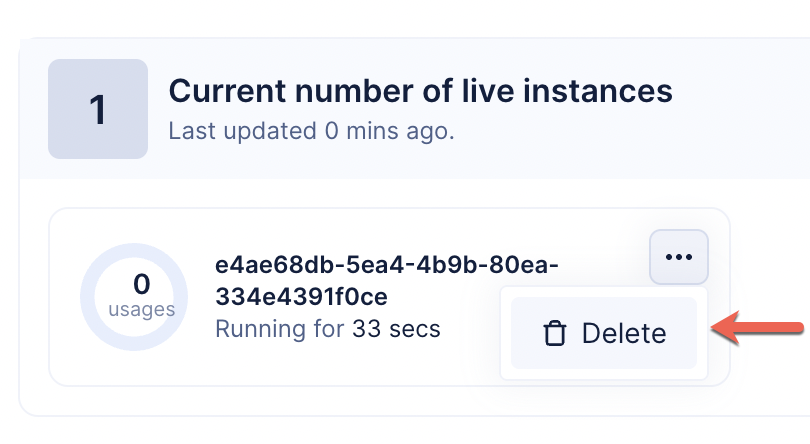Click the zero inside the usage ring
810x444 pixels.
141,285
